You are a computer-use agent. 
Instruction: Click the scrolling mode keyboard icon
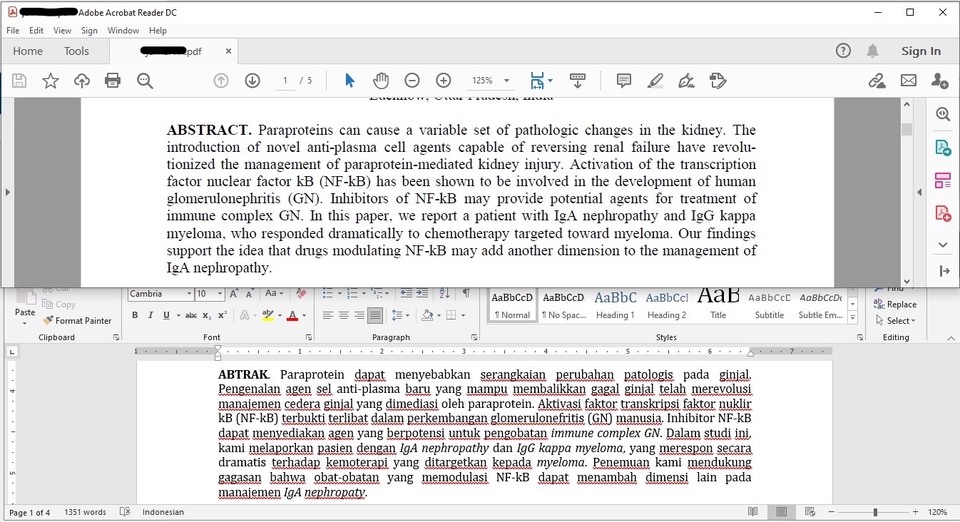tap(577, 81)
